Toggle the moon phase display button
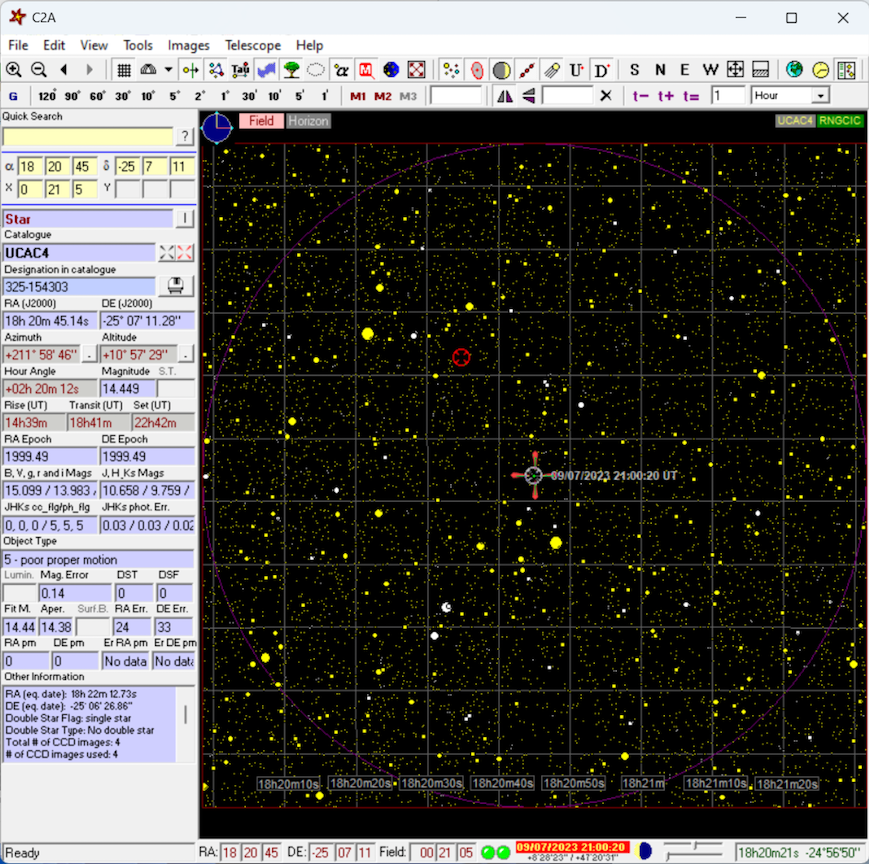The image size is (869, 864). [501, 70]
